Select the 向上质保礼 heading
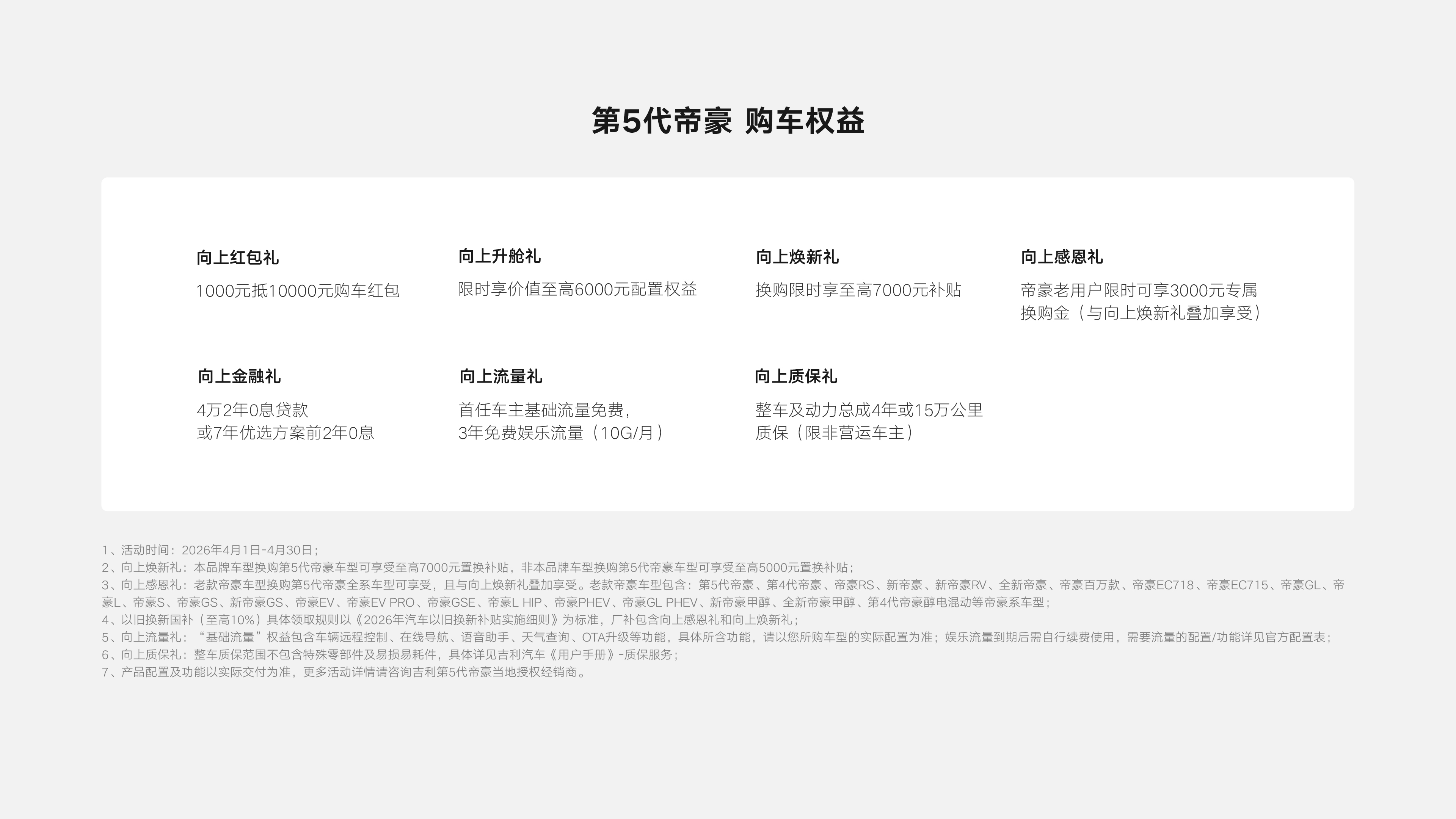 click(x=796, y=377)
